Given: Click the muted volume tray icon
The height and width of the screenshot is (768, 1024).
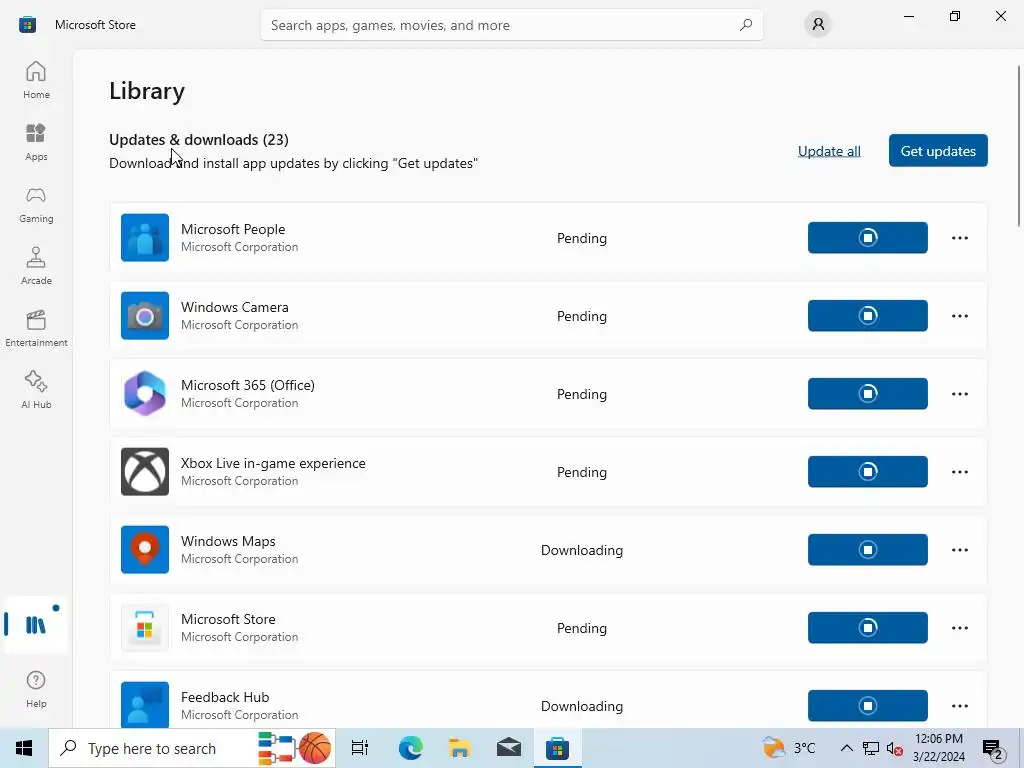Looking at the screenshot, I should pos(895,748).
